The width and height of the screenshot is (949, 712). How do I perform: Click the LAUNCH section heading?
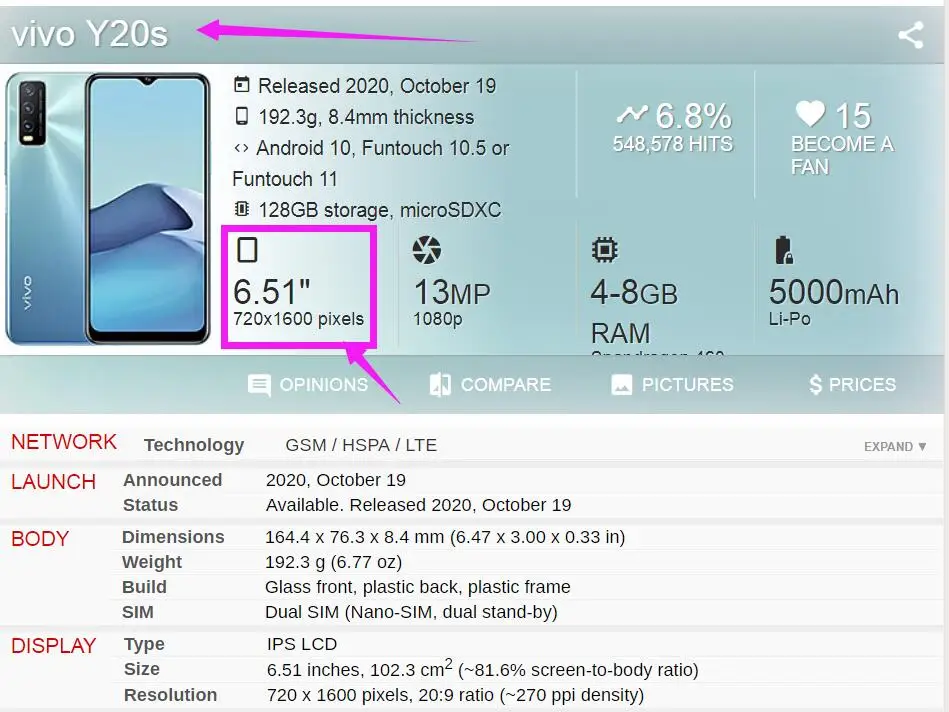pos(54,482)
